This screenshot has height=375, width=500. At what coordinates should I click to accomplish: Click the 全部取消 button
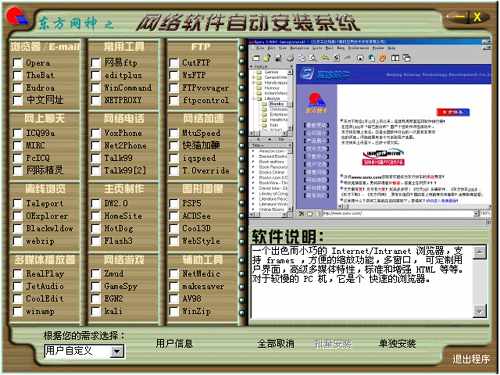276,343
